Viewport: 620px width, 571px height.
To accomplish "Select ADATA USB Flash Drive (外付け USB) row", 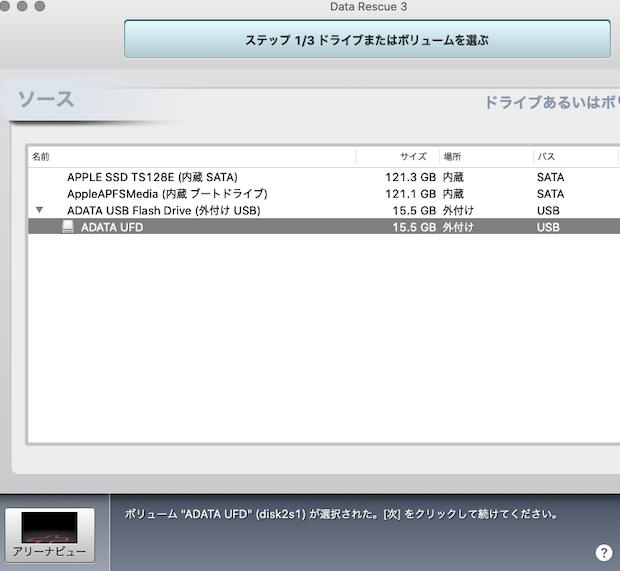I will (x=324, y=210).
